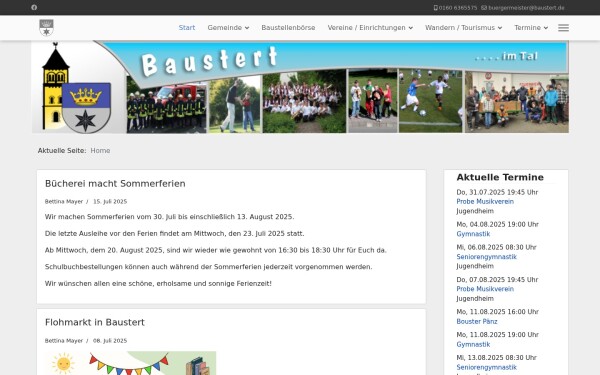600x375 pixels.
Task: Open Gymnastik event on 04.08.2025
Action: 473,234
